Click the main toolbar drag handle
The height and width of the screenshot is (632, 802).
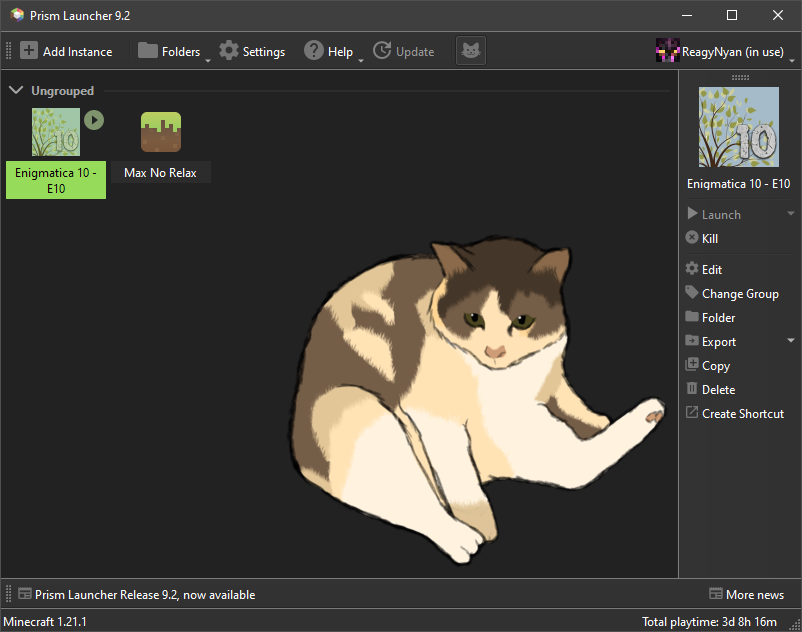(x=8, y=51)
